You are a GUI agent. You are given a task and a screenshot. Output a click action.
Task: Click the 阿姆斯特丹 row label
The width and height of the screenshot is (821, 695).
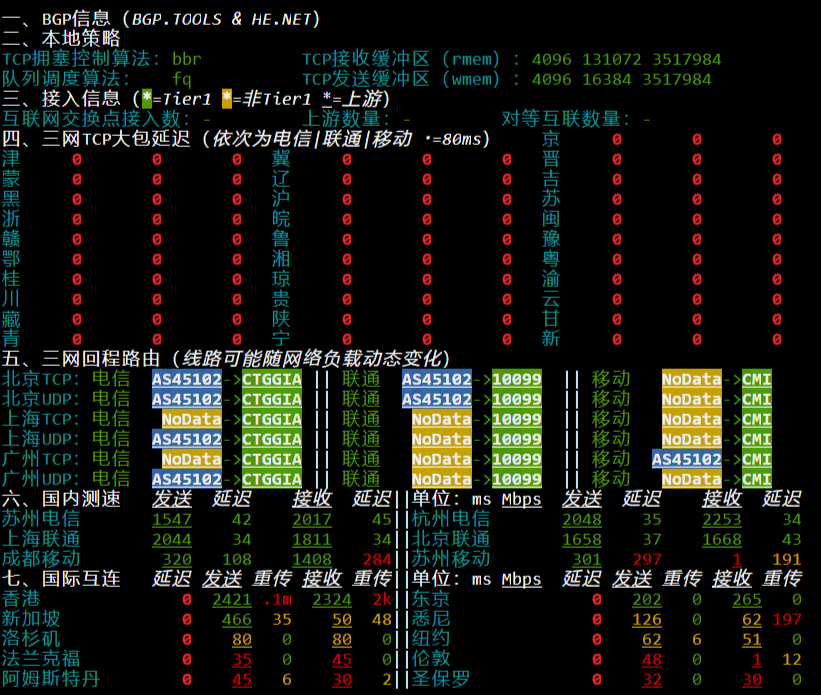click(51, 679)
